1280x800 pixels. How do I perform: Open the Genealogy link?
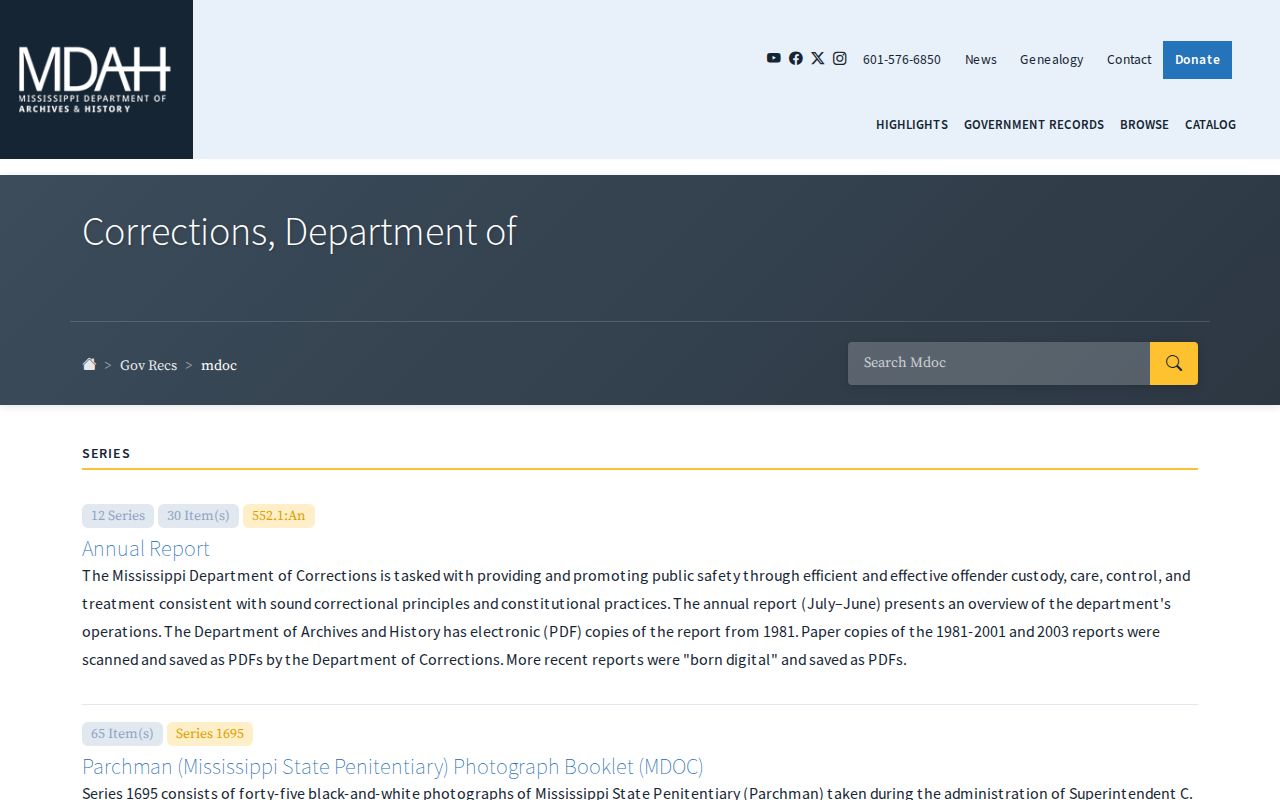1052,59
